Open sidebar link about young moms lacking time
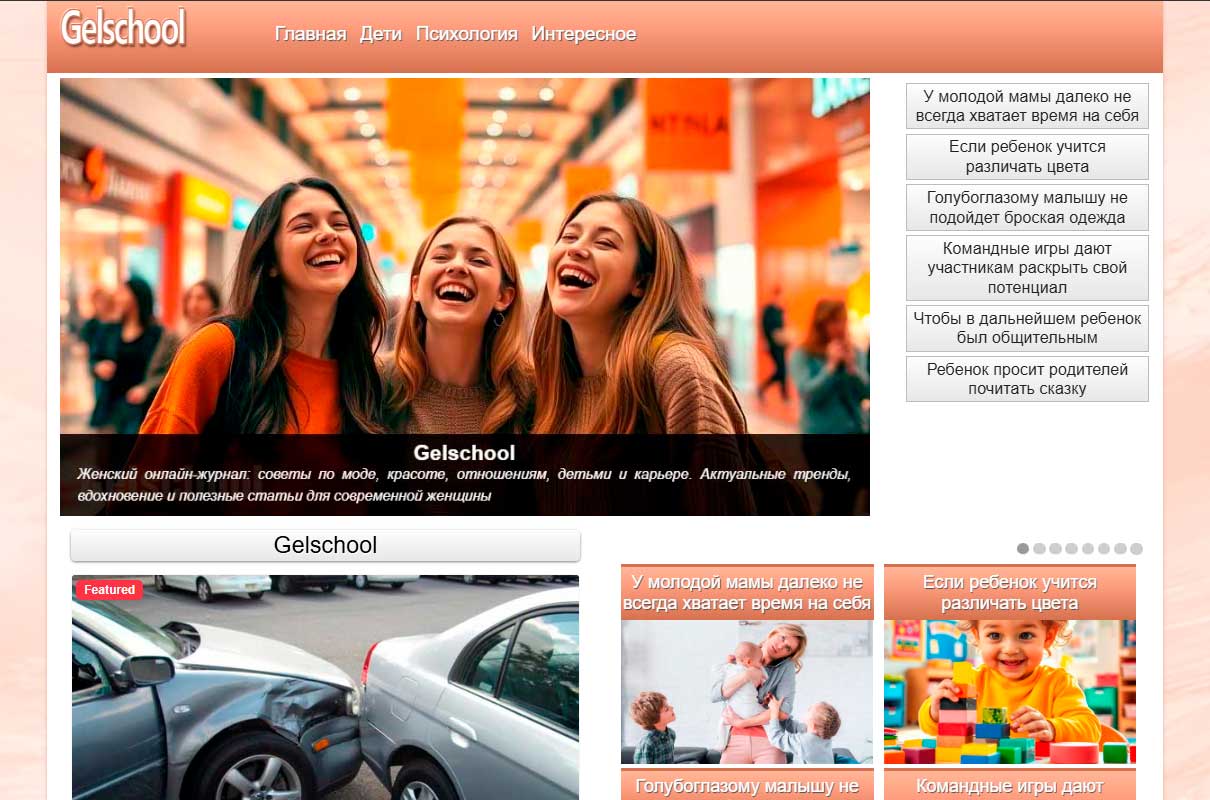Viewport: 1210px width, 800px height. [1026, 105]
